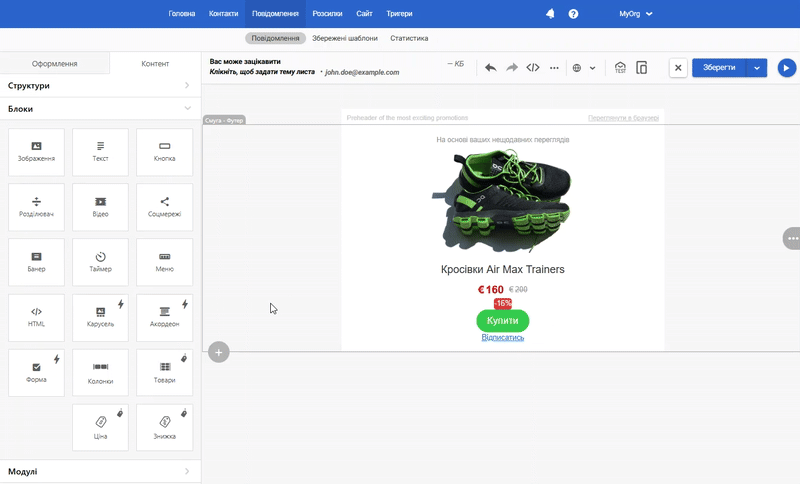Open the side panel three-dots handle
Image resolution: width=800 pixels, height=484 pixels.
tap(791, 238)
